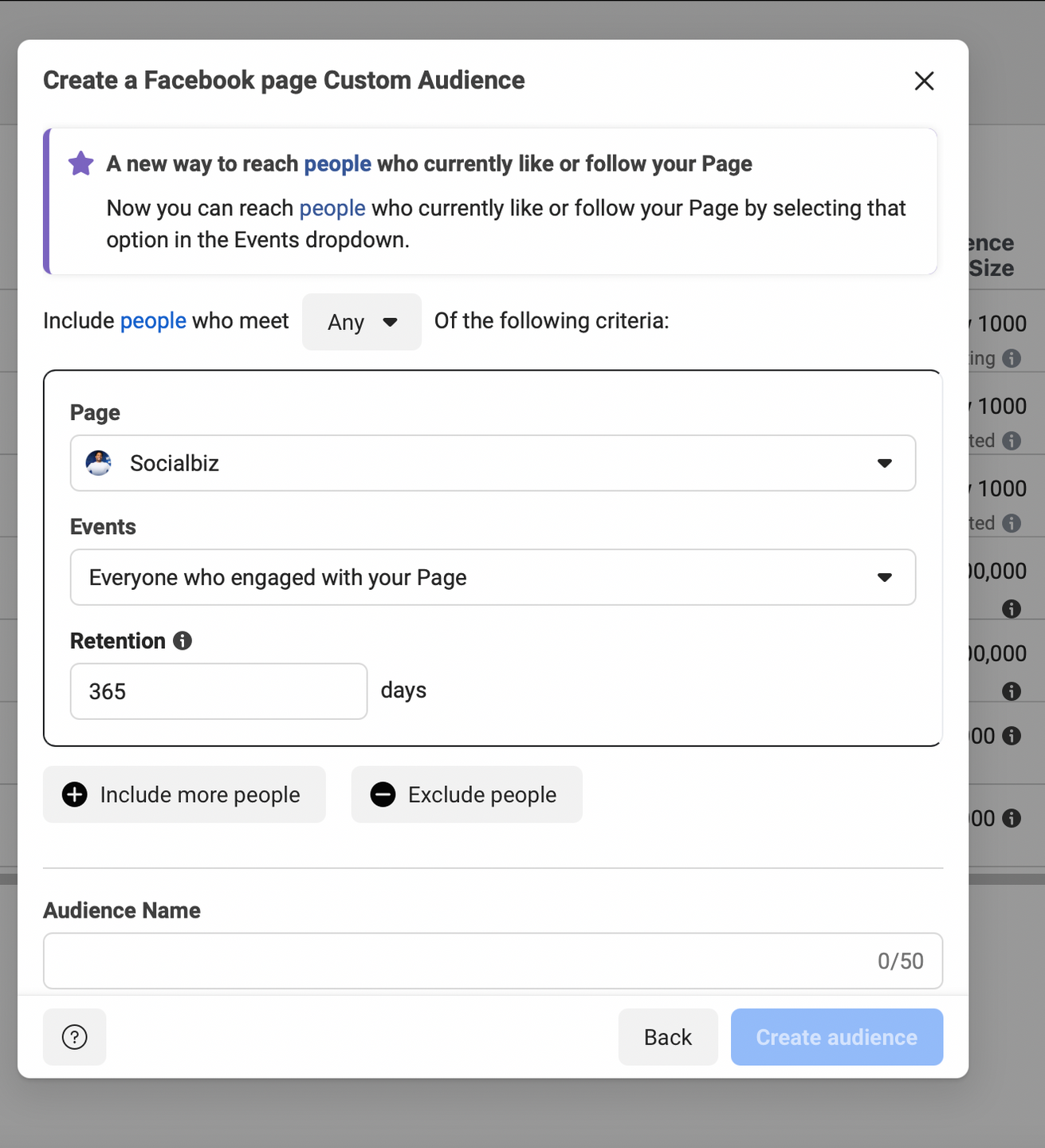Click the Exclude people button
This screenshot has height=1148, width=1045.
(x=466, y=794)
